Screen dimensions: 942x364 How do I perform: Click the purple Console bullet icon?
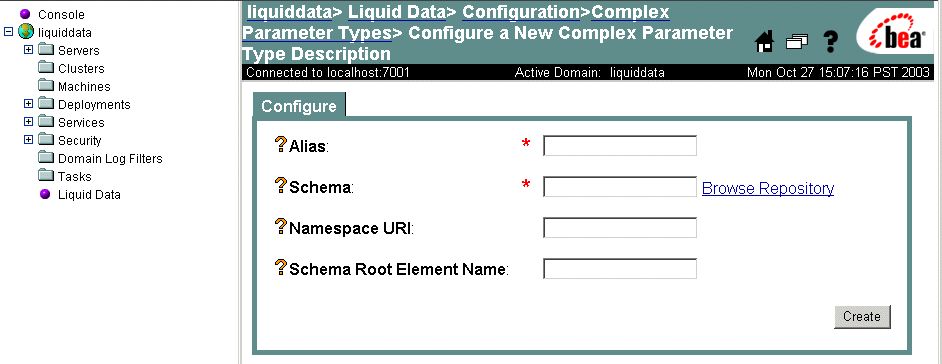click(x=25, y=14)
